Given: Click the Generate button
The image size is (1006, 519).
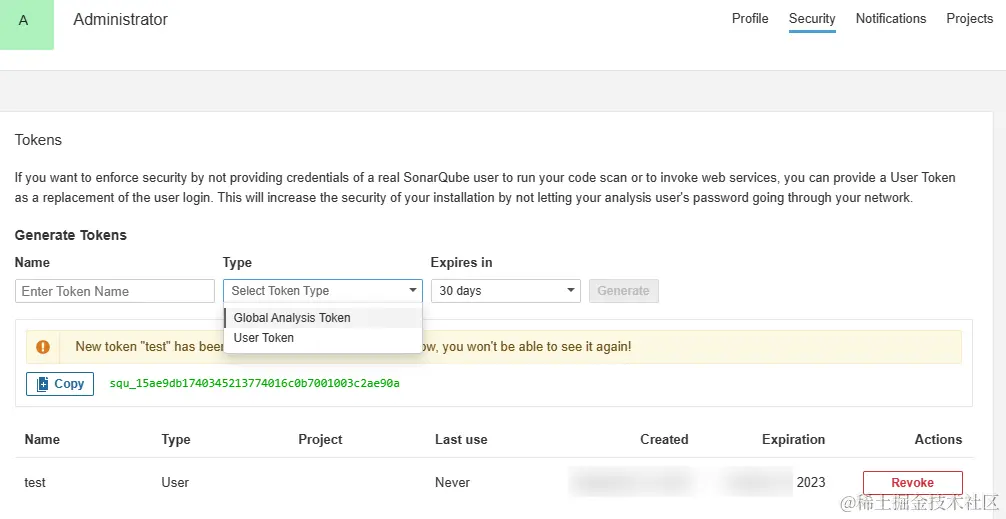Looking at the screenshot, I should click(624, 291).
